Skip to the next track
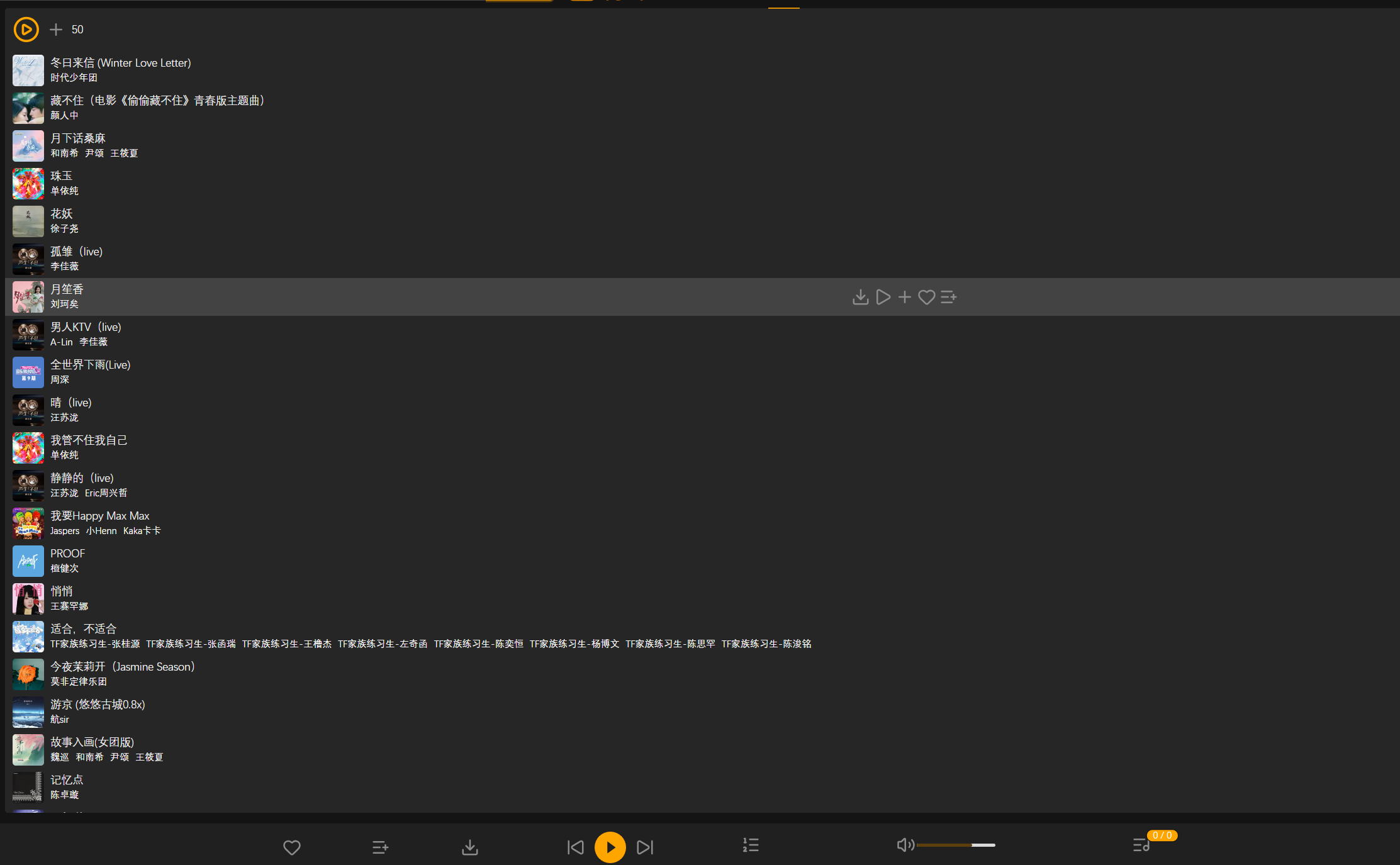Viewport: 1400px width, 865px height. pyautogui.click(x=645, y=847)
